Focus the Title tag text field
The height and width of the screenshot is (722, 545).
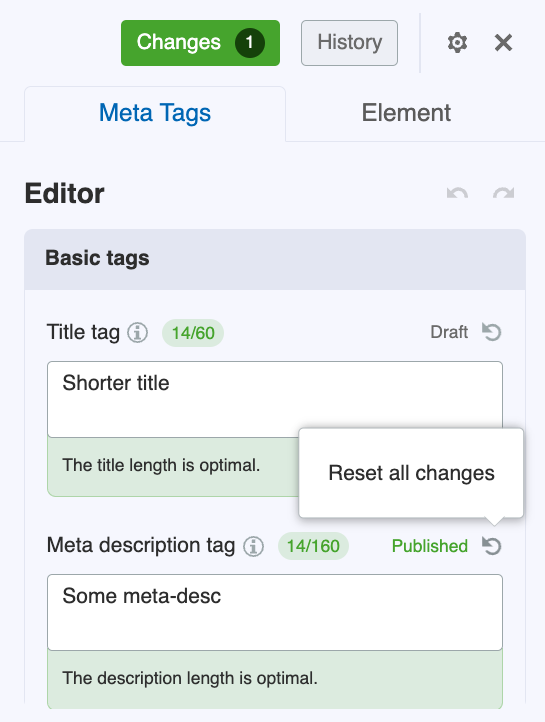(x=275, y=399)
